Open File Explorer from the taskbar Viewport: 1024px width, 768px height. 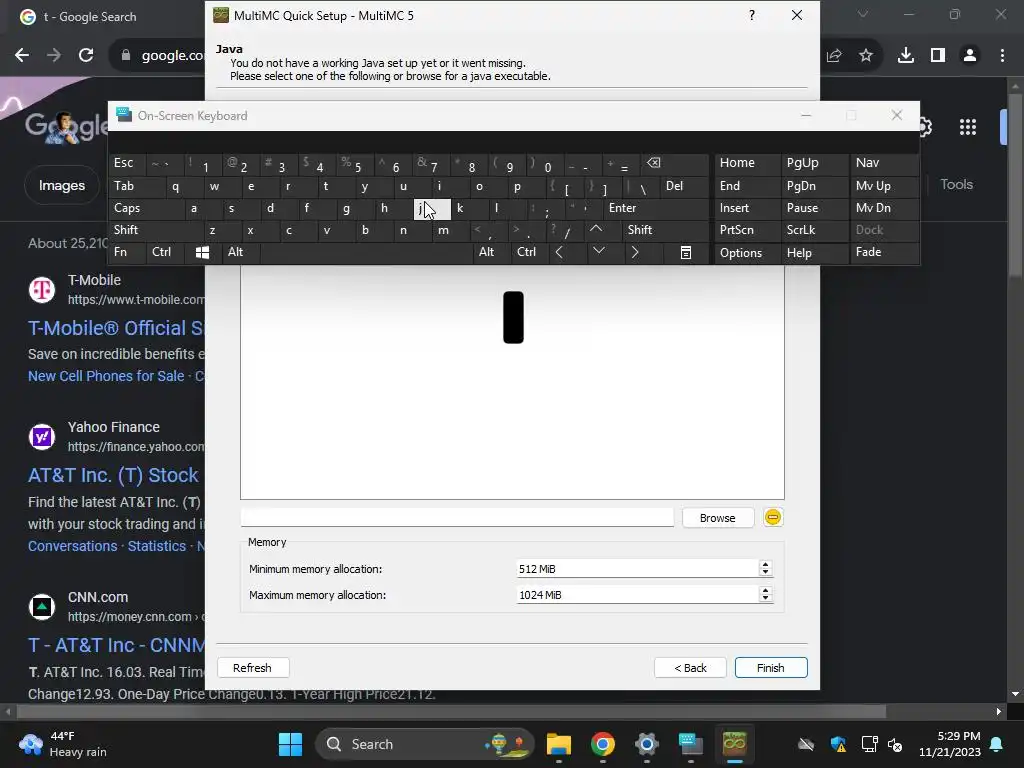pyautogui.click(x=559, y=744)
